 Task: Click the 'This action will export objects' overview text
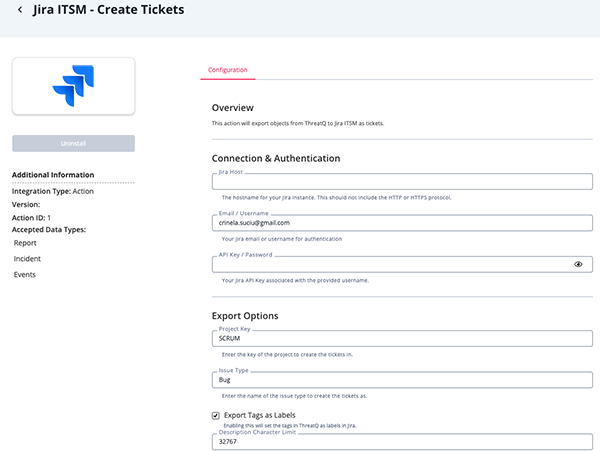point(298,124)
